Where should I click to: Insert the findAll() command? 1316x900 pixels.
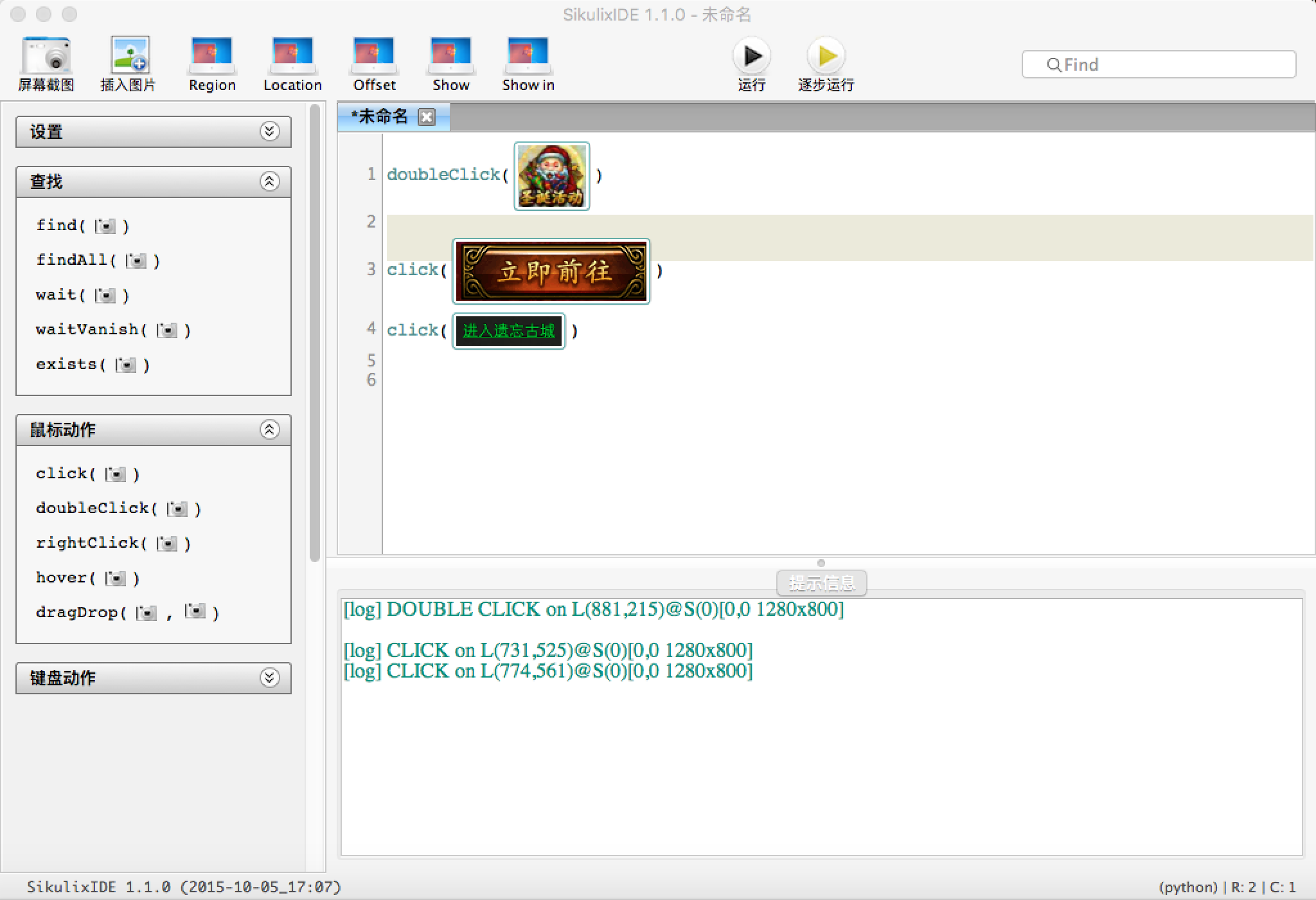(98, 260)
